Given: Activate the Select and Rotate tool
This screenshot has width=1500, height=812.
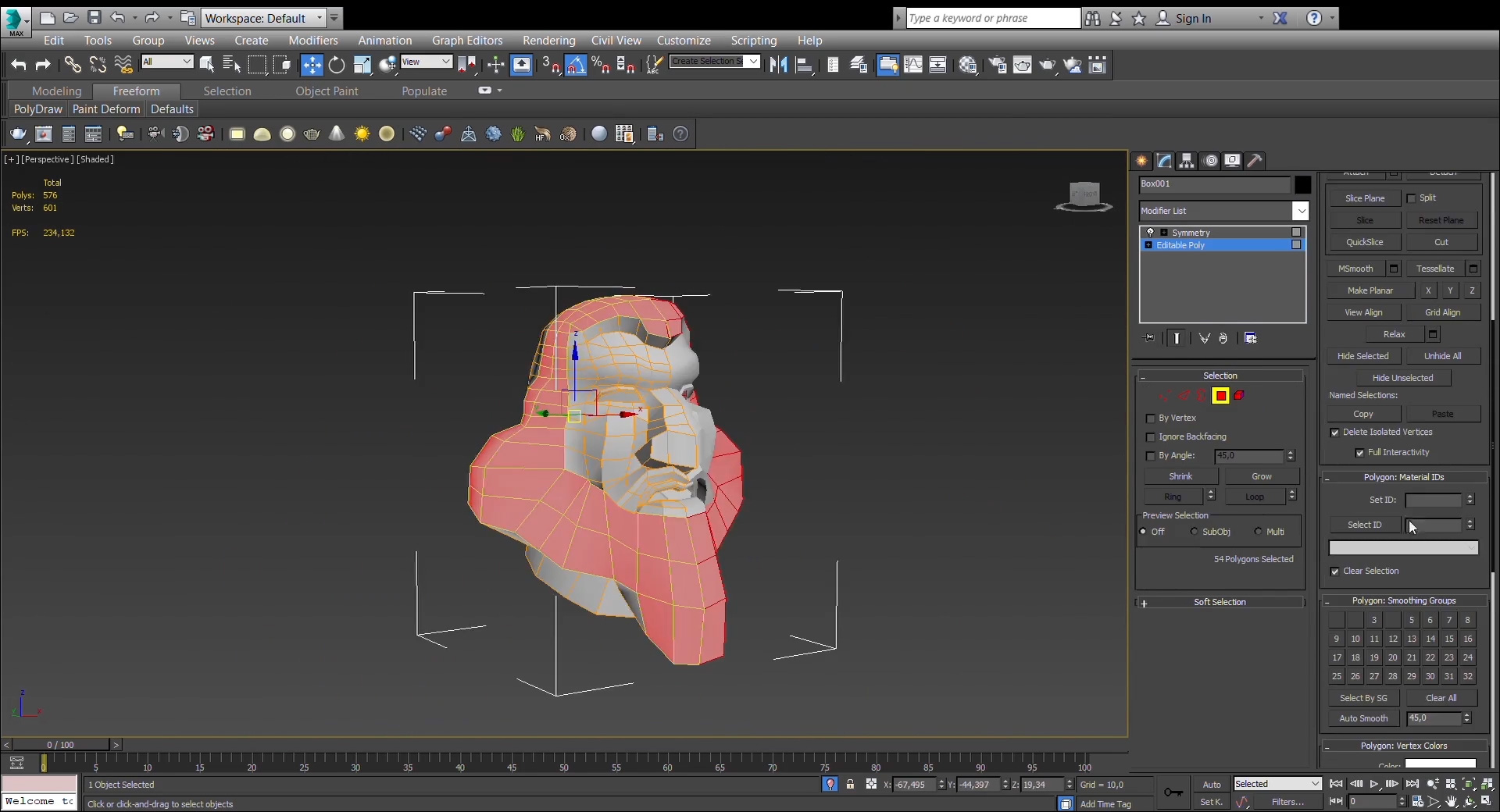Looking at the screenshot, I should pyautogui.click(x=337, y=66).
